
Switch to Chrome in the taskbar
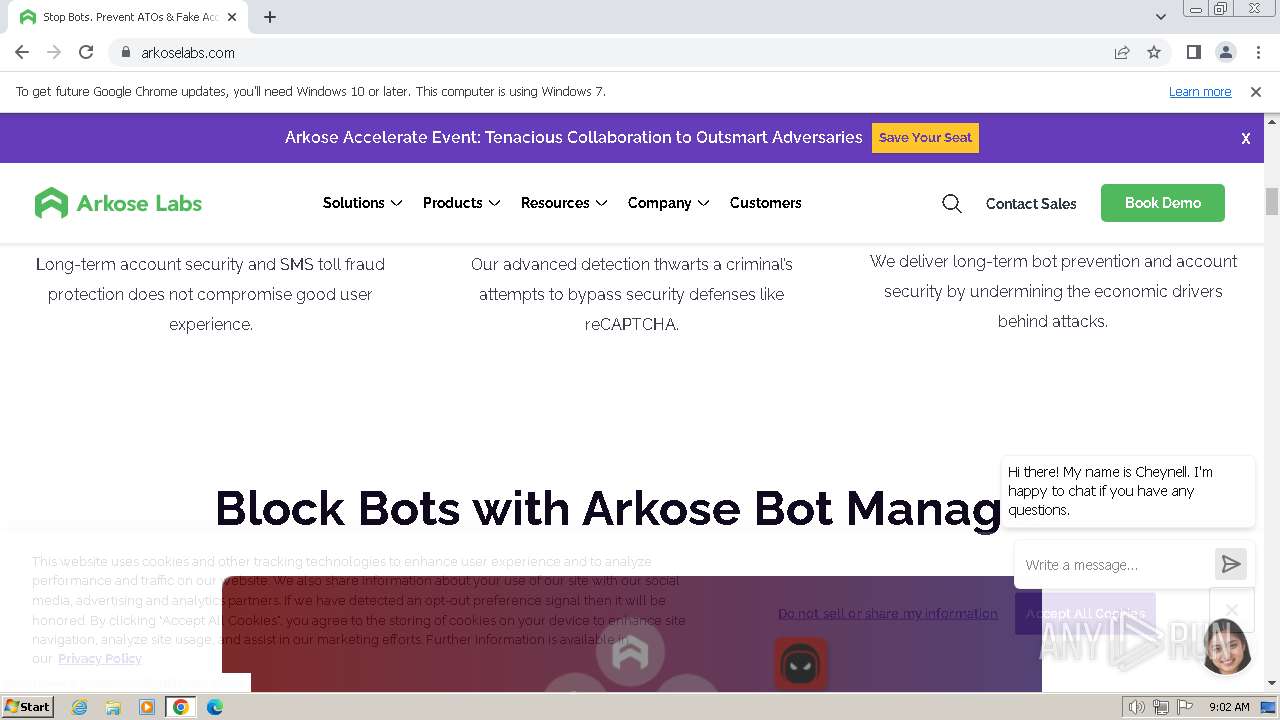tap(181, 707)
